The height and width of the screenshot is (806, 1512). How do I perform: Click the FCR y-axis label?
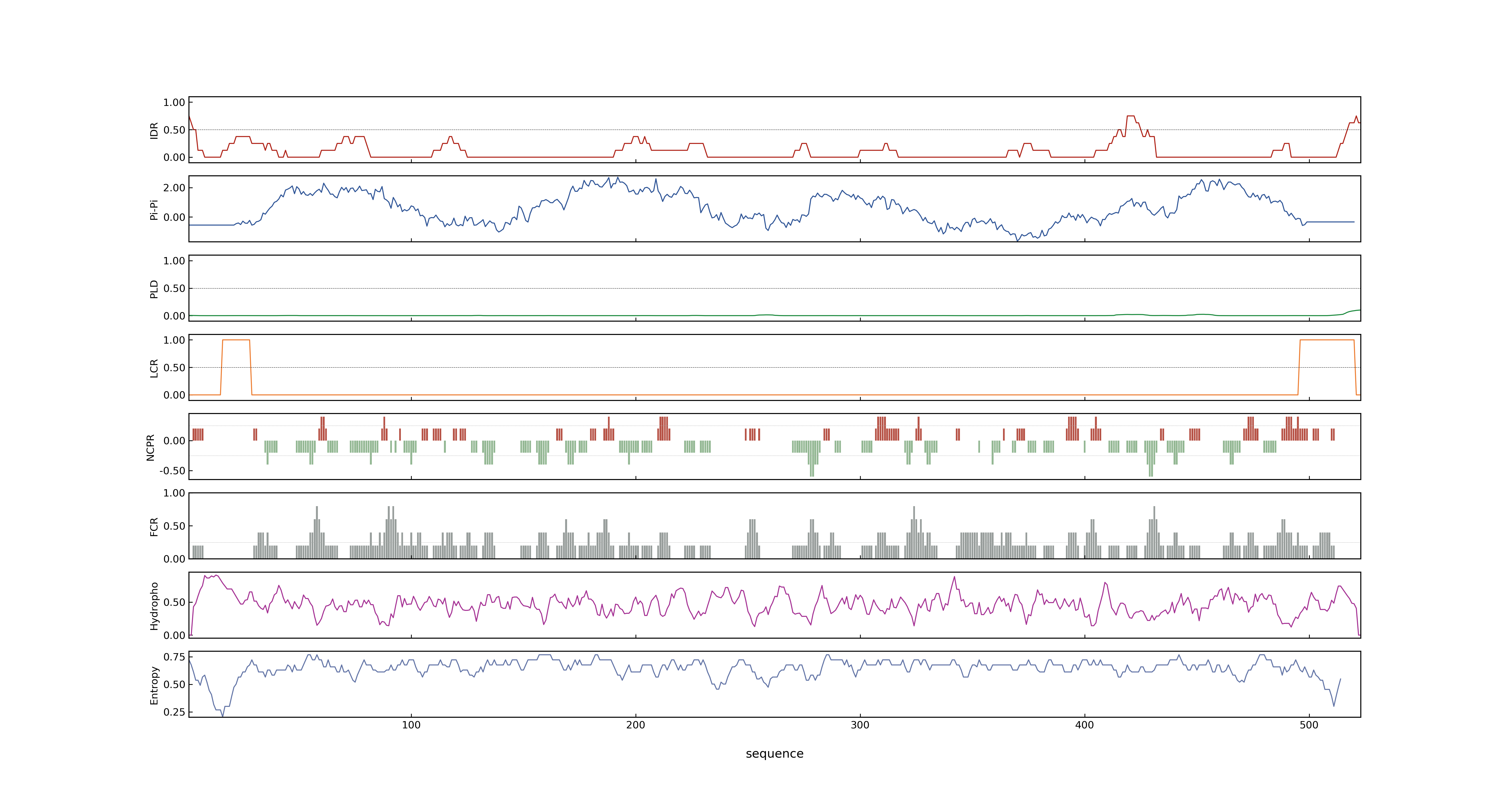tap(154, 526)
